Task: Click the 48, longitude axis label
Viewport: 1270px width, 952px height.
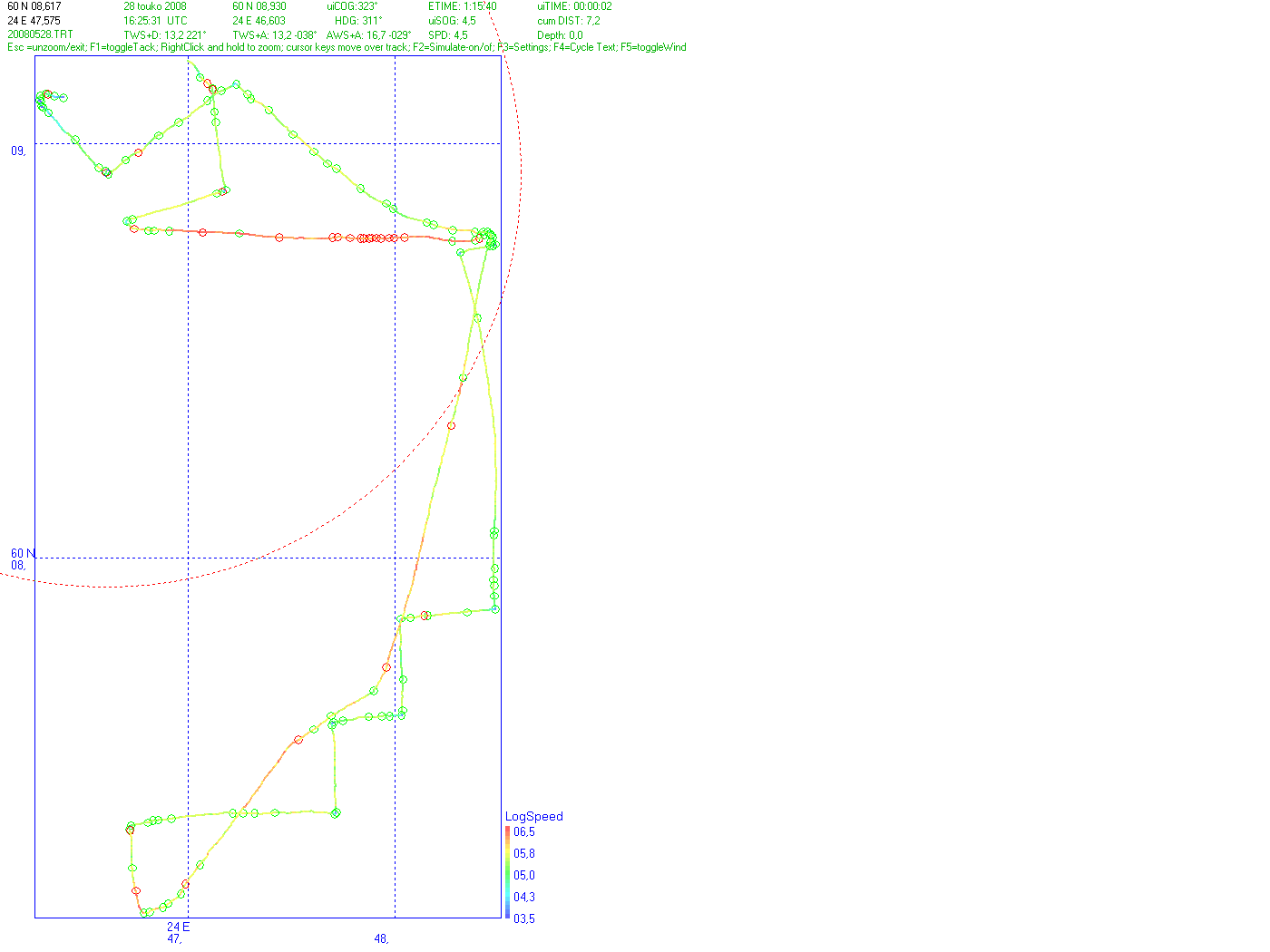Action: click(x=382, y=938)
